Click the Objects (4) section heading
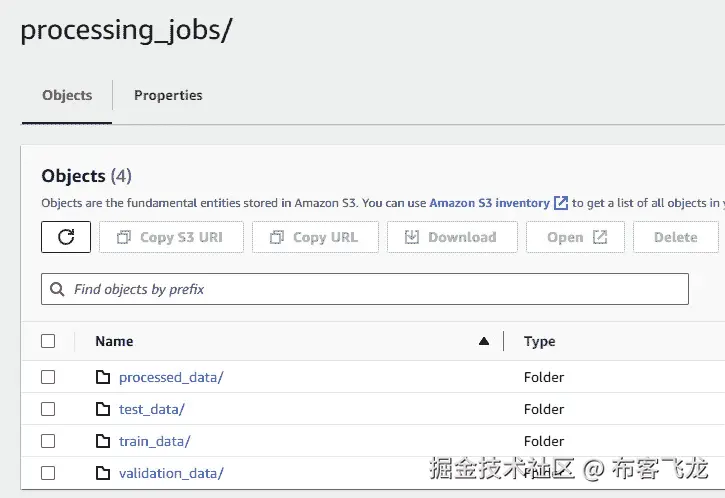Screen dimensions: 725x498 pyautogui.click(x=86, y=176)
